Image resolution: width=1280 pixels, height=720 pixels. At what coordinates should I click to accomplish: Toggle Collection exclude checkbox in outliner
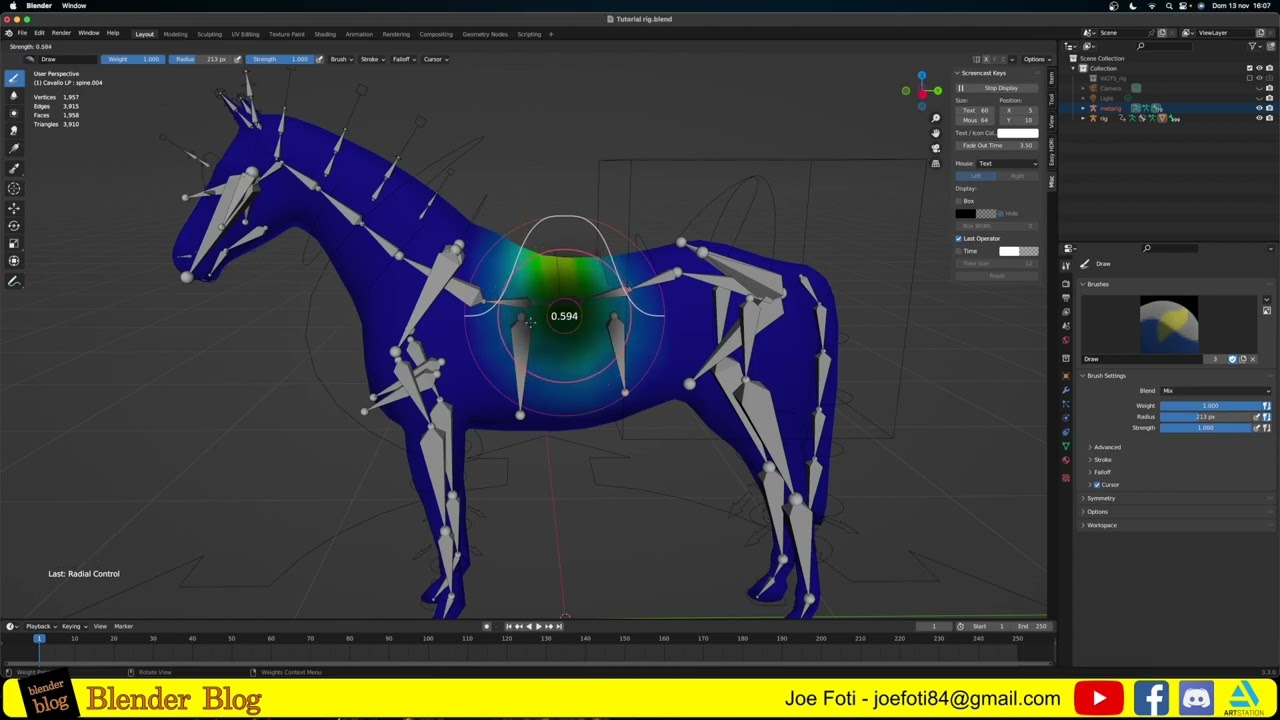click(x=1249, y=68)
